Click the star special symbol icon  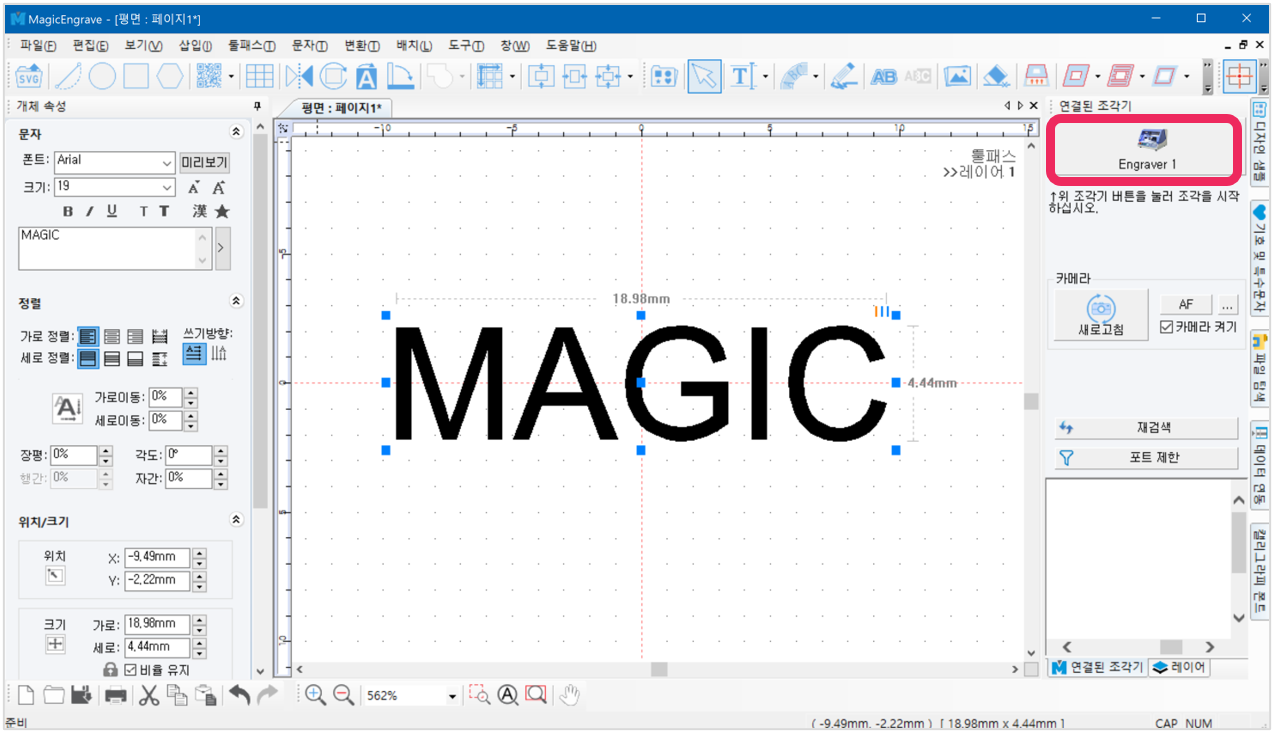[x=222, y=211]
